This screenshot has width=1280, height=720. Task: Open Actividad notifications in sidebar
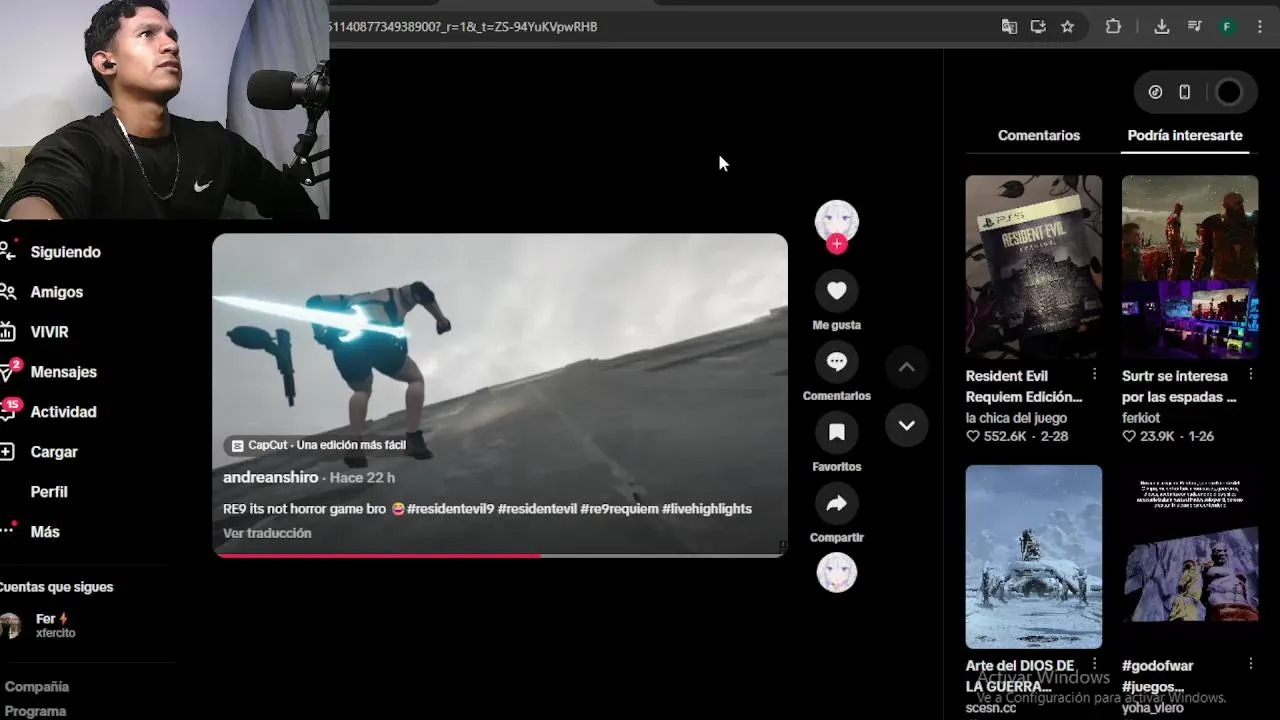coord(63,412)
